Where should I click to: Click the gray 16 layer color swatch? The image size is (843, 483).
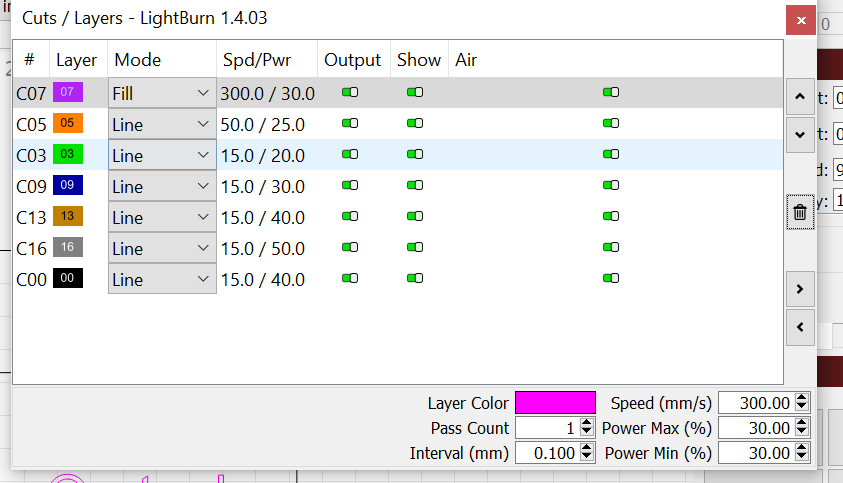(x=68, y=247)
